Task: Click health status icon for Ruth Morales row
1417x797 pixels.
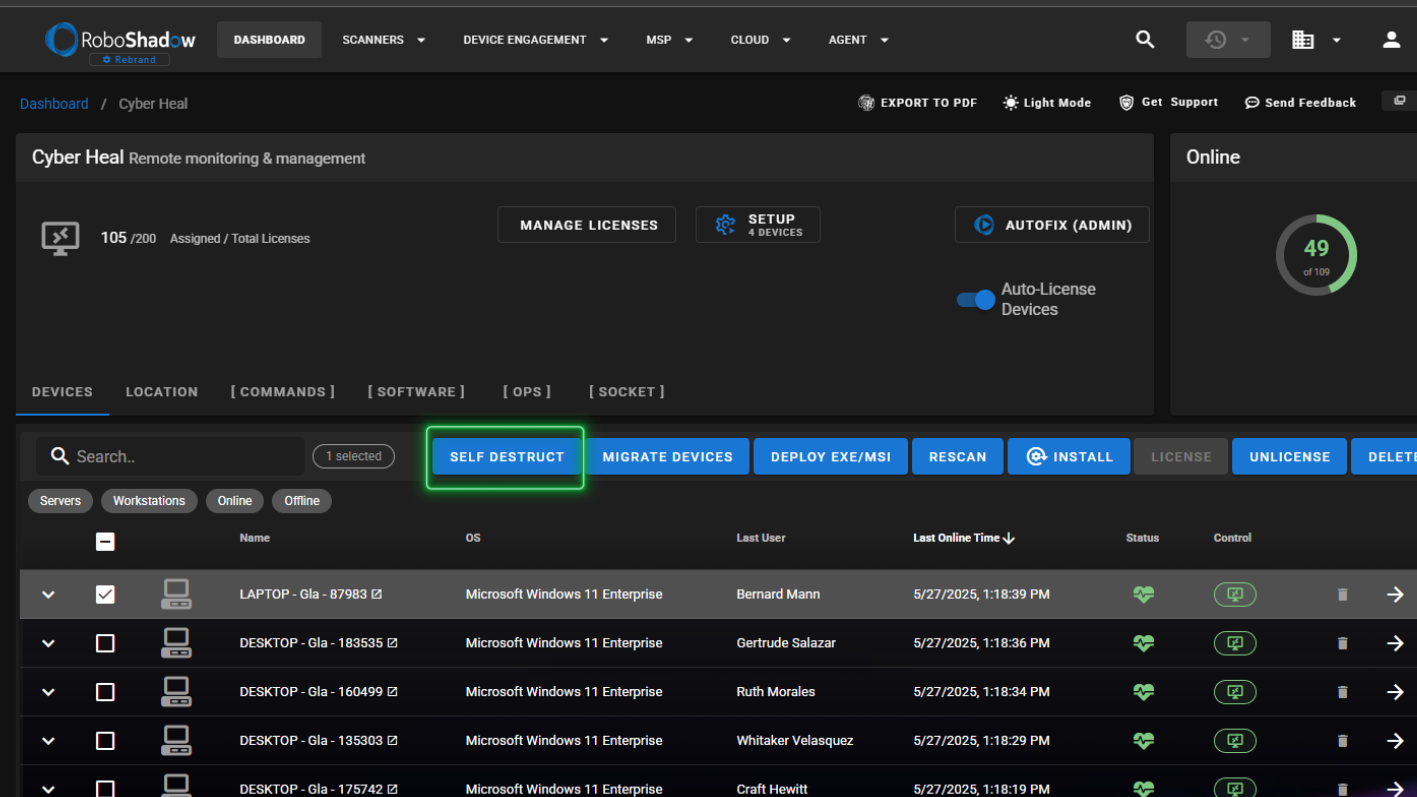Action: pos(1144,692)
